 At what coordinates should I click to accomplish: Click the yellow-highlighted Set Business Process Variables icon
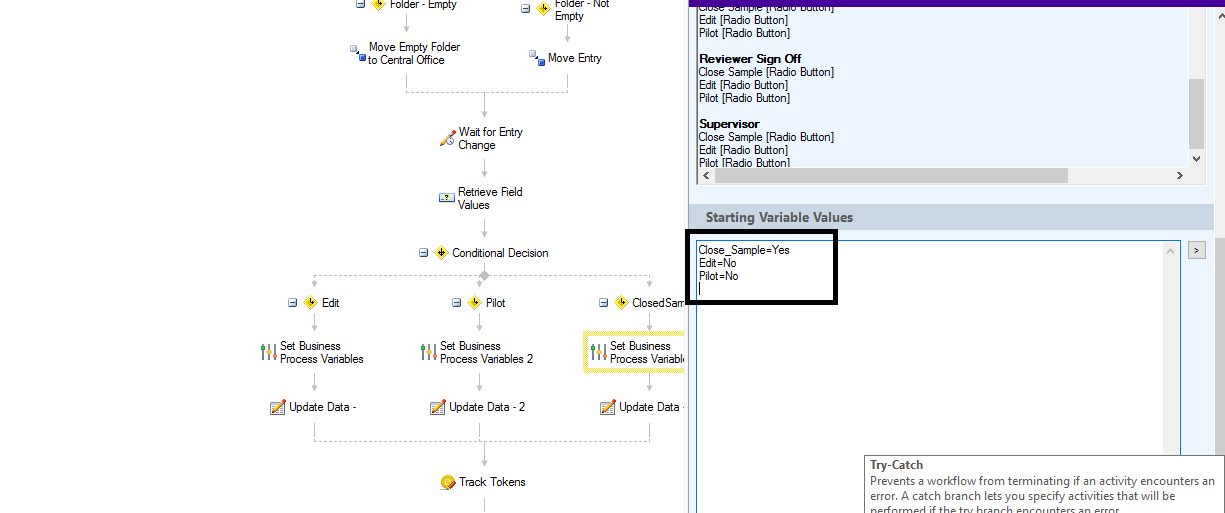tap(598, 352)
